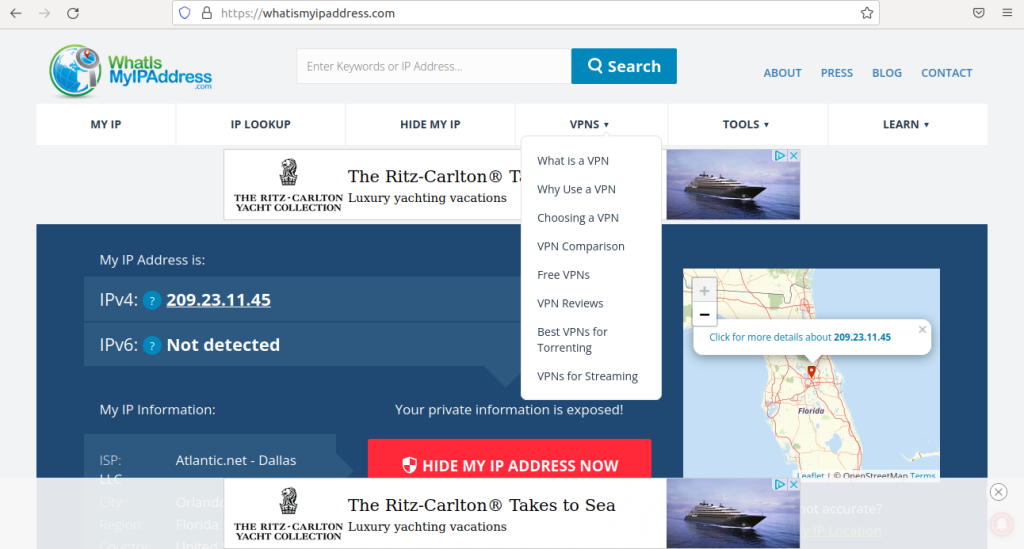Click the Ritz-Carlton yacht image in top ad
Screen dimensions: 1024x549
(x=733, y=185)
